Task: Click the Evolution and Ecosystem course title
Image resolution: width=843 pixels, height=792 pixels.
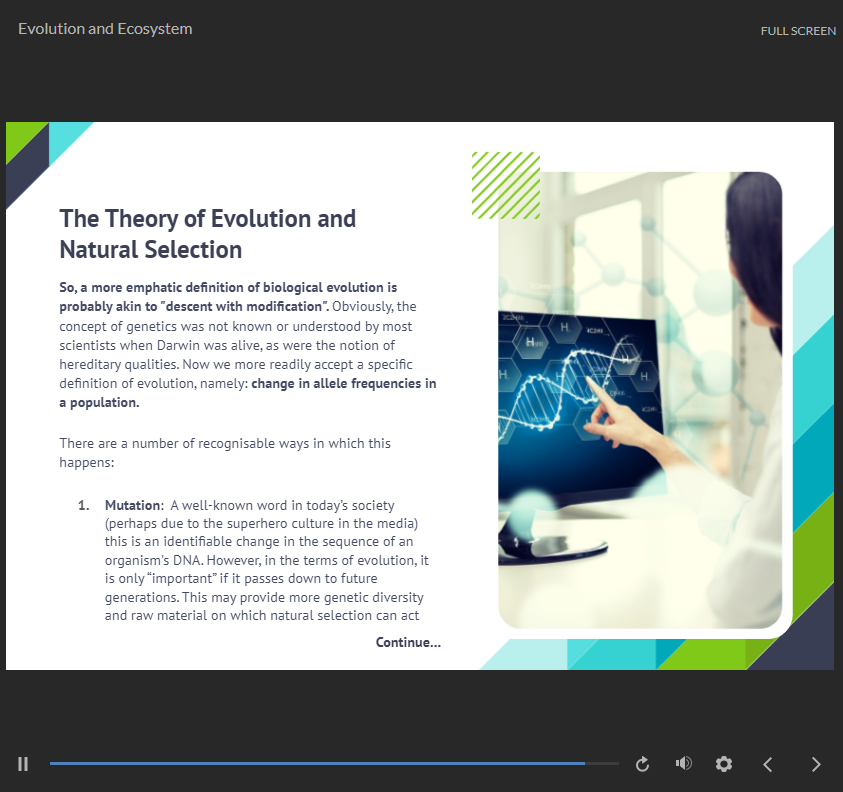Action: [x=105, y=29]
